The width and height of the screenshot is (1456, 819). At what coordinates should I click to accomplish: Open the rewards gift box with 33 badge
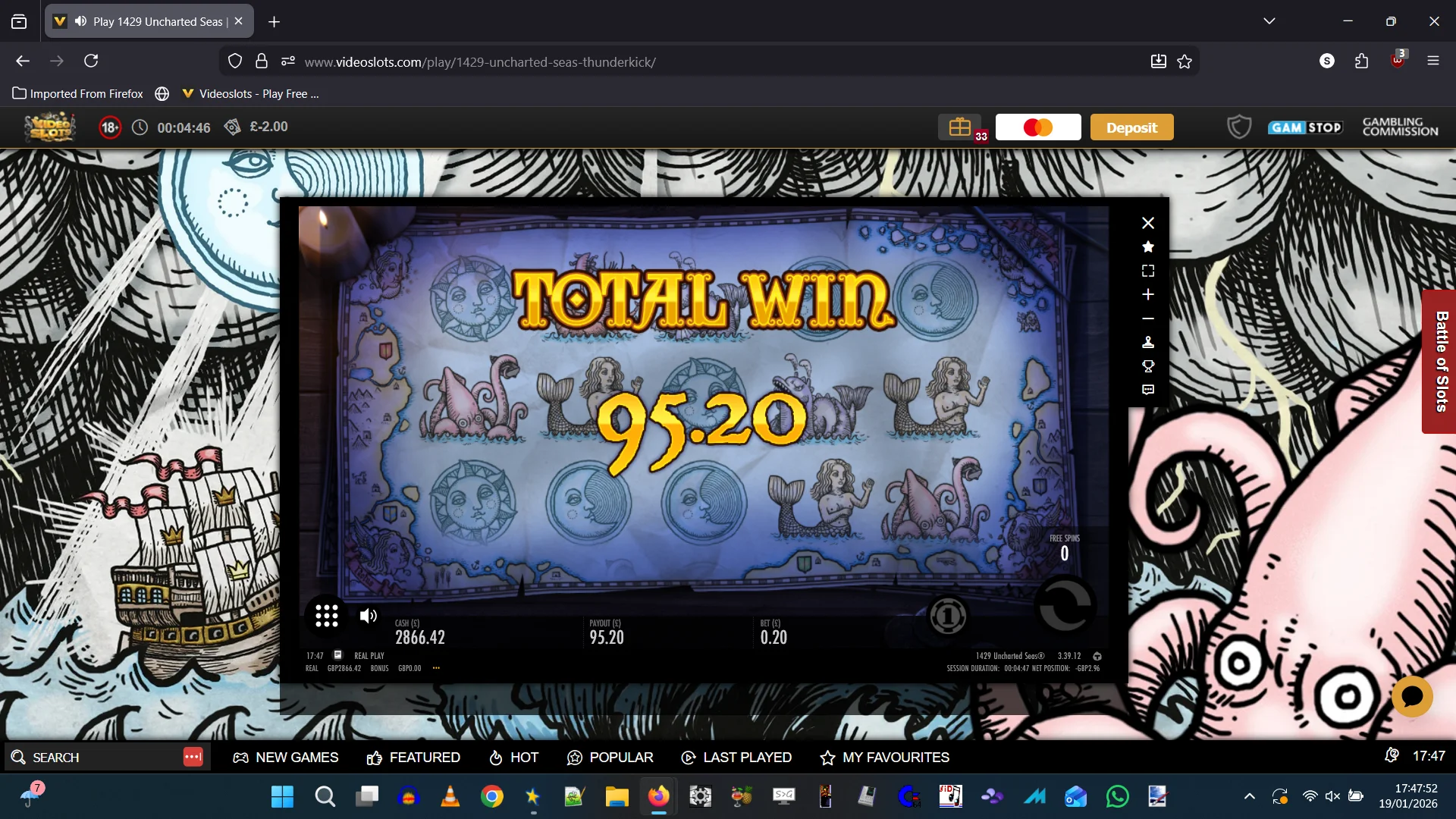click(x=961, y=127)
